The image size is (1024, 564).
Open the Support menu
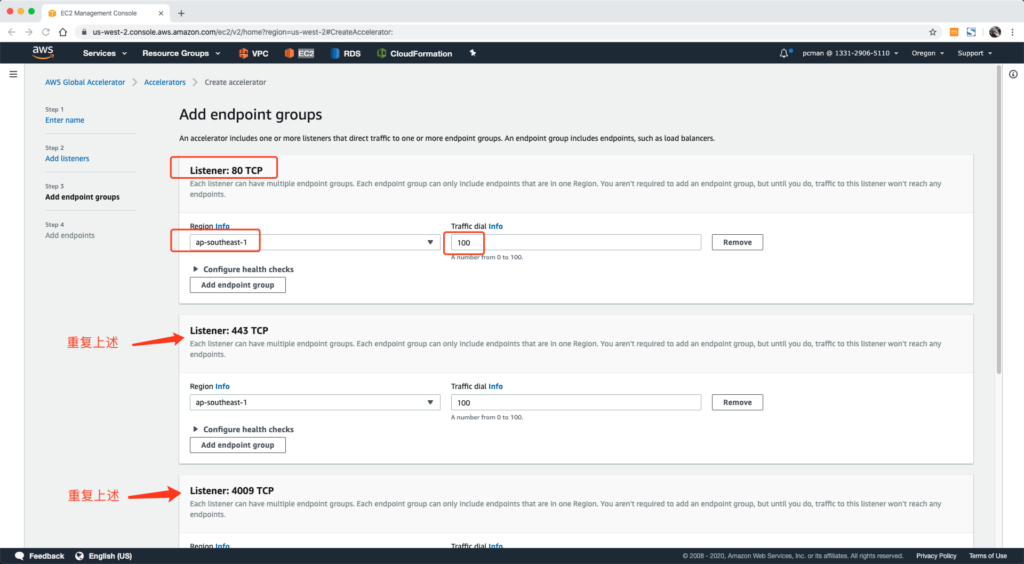(975, 53)
